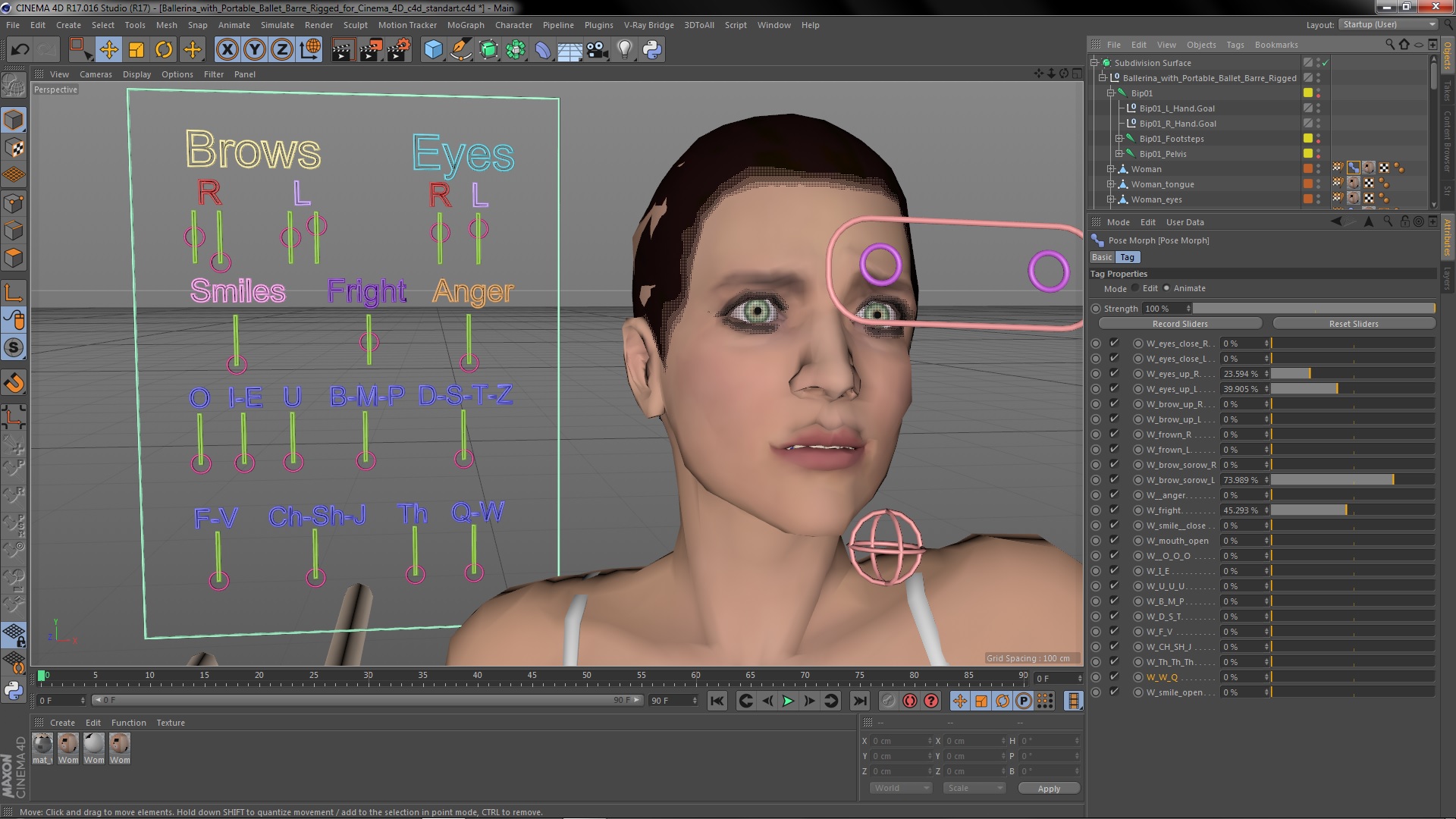Add a Camera object icon
The image size is (1456, 819).
598,50
